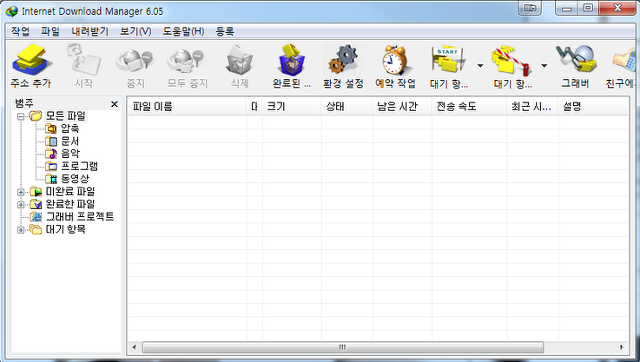
Task: Open the 도움말(H) menu
Action: pyautogui.click(x=183, y=31)
